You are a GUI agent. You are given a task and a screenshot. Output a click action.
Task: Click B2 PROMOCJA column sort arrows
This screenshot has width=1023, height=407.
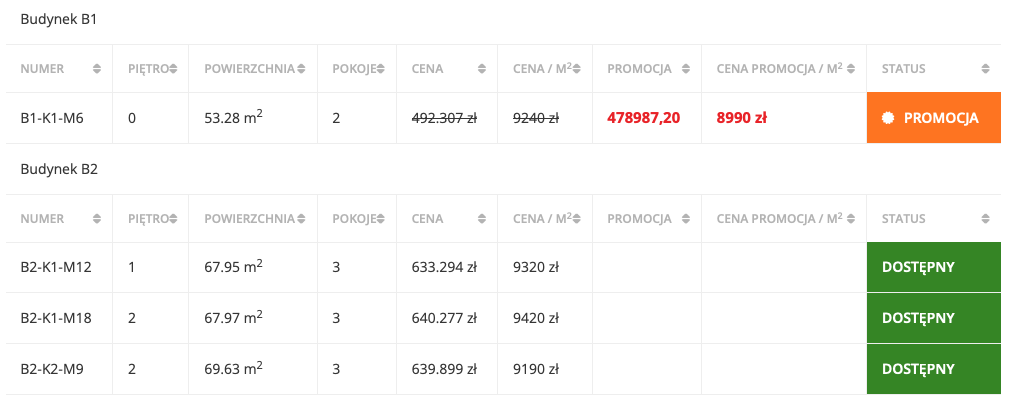click(x=686, y=219)
